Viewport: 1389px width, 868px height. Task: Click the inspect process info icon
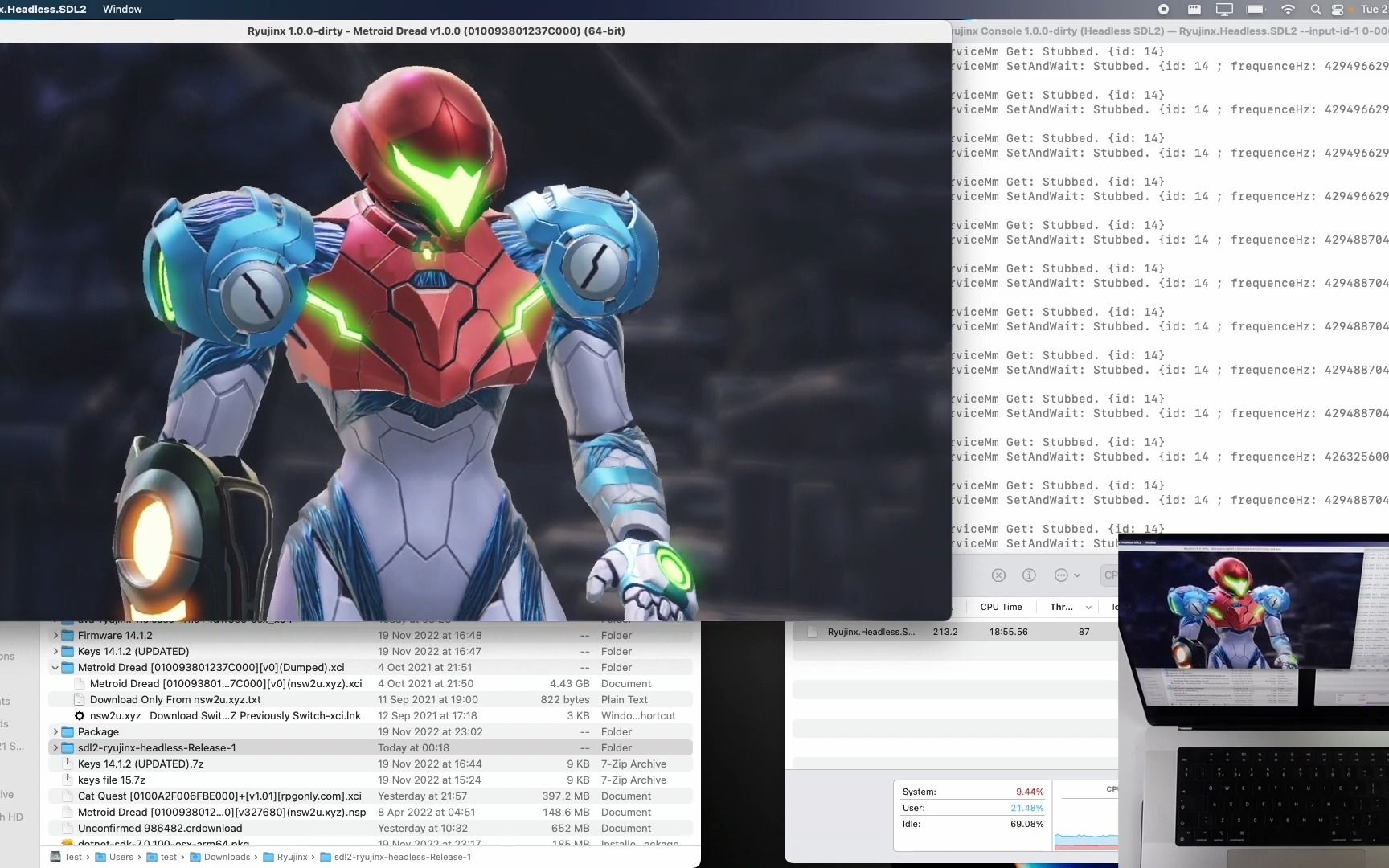pyautogui.click(x=1029, y=575)
